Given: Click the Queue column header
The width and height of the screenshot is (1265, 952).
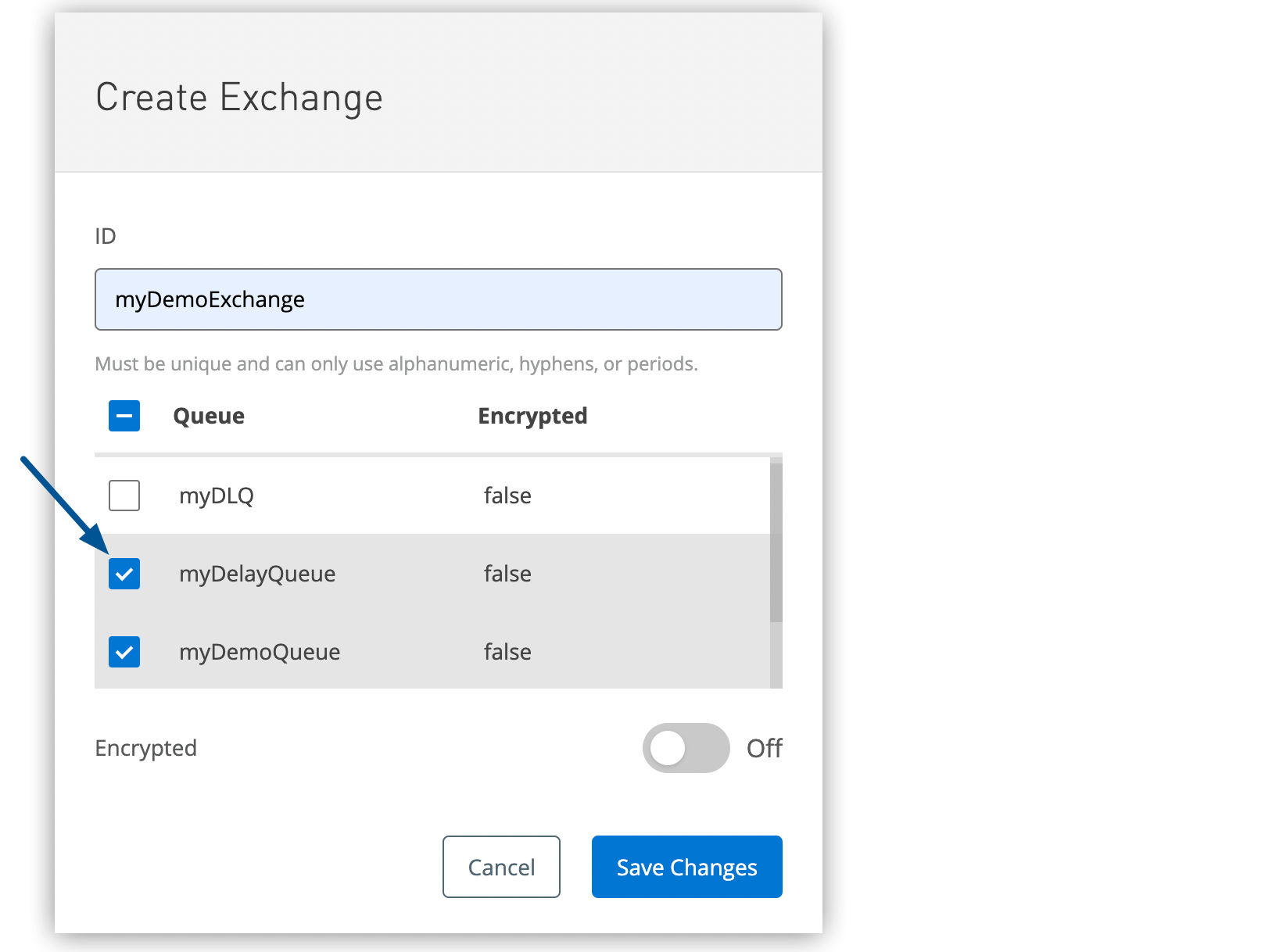Looking at the screenshot, I should pos(209,416).
